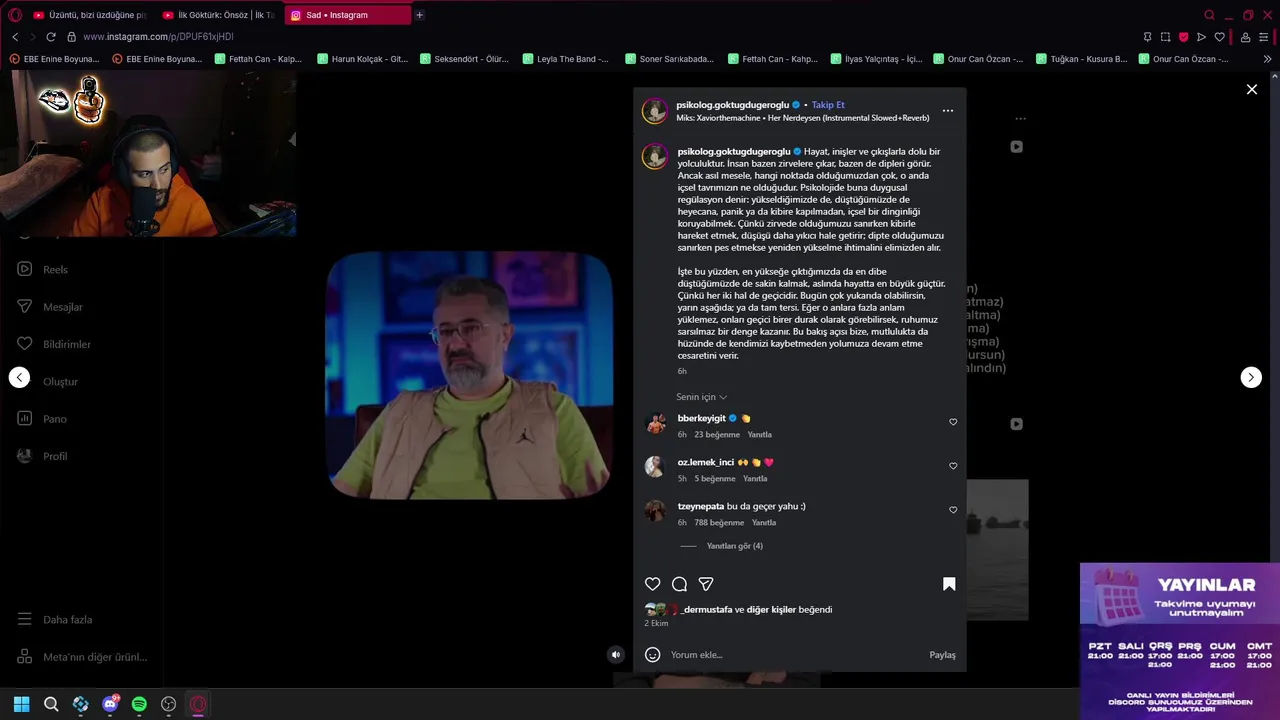Screen dimensions: 1280x720
Task: Open the Opera flow send icon
Action: [1201, 37]
